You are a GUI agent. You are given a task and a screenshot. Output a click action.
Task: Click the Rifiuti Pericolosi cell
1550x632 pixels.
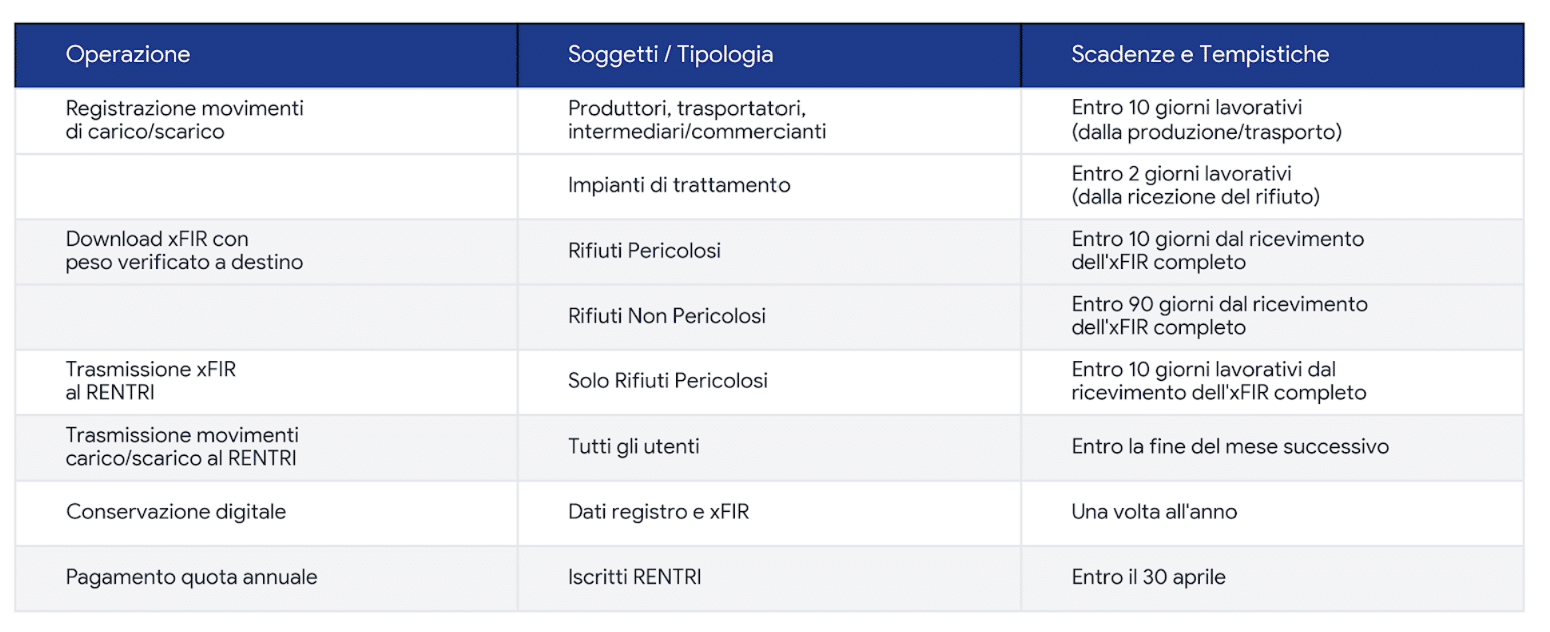click(769, 251)
